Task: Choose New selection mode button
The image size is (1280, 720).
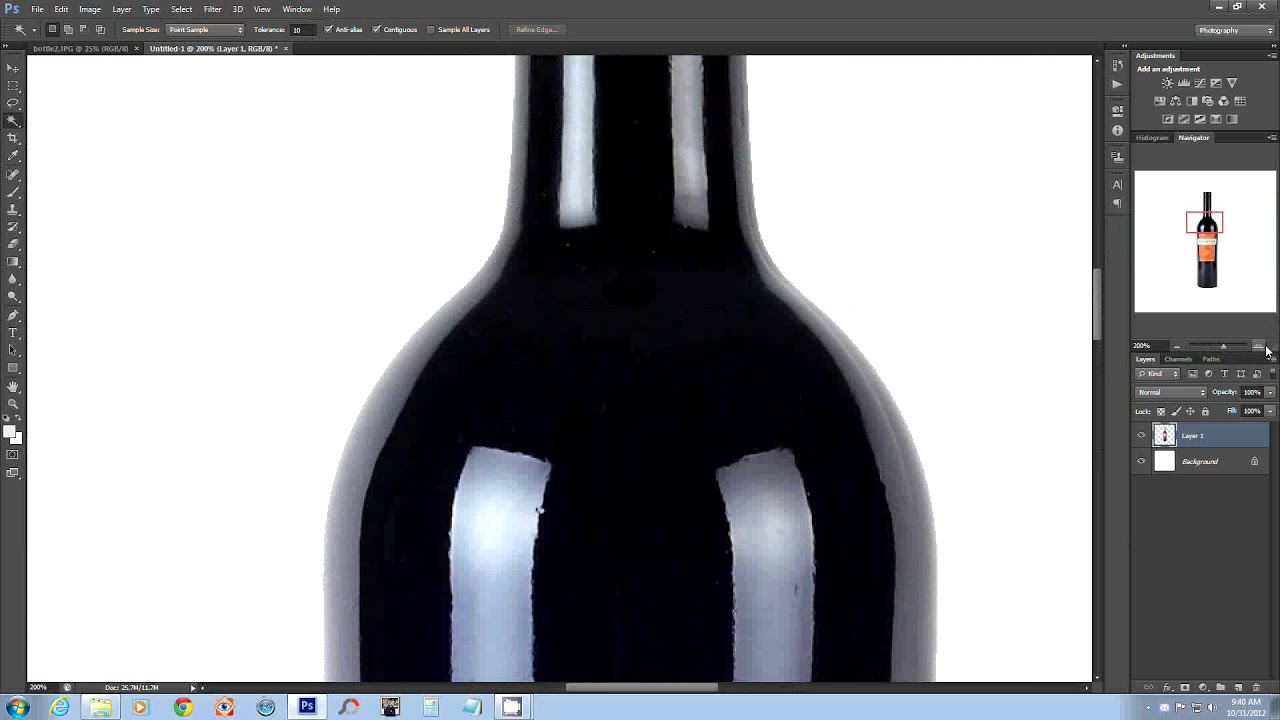Action: tap(53, 30)
